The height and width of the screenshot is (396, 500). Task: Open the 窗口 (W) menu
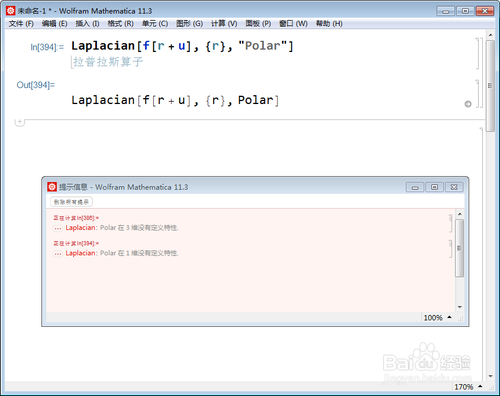click(293, 24)
